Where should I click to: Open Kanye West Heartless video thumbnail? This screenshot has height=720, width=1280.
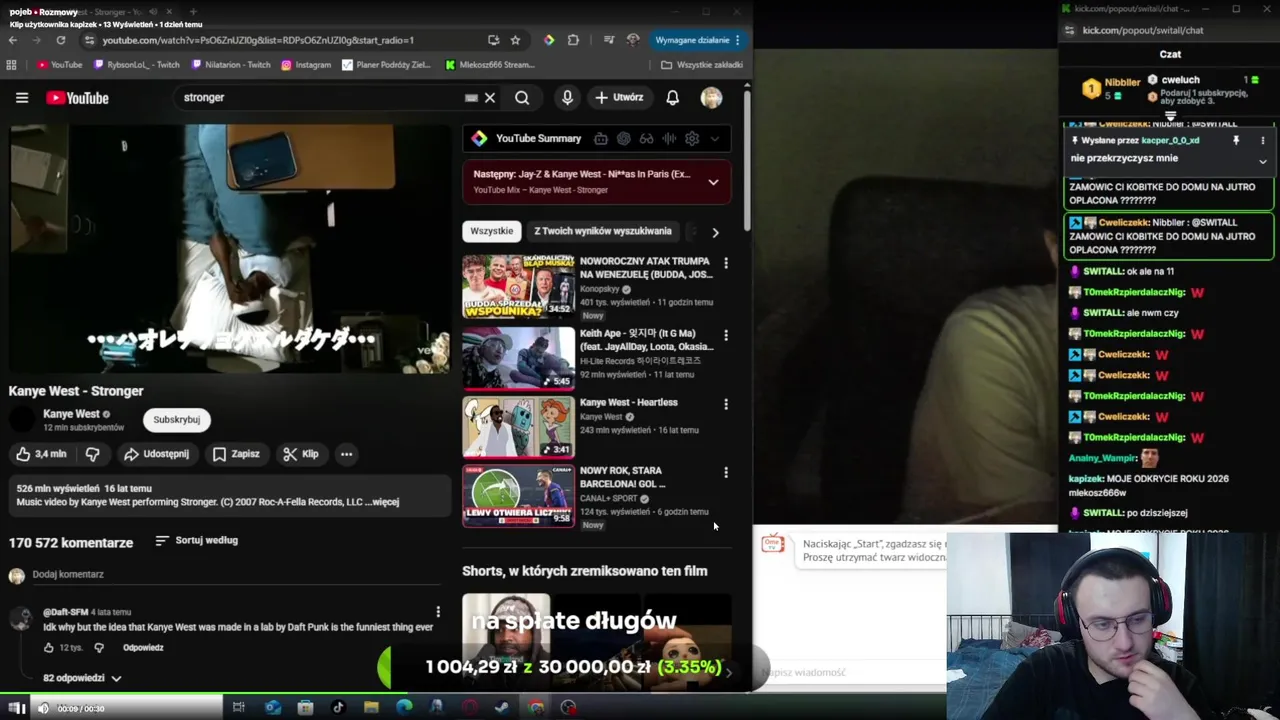[x=518, y=427]
